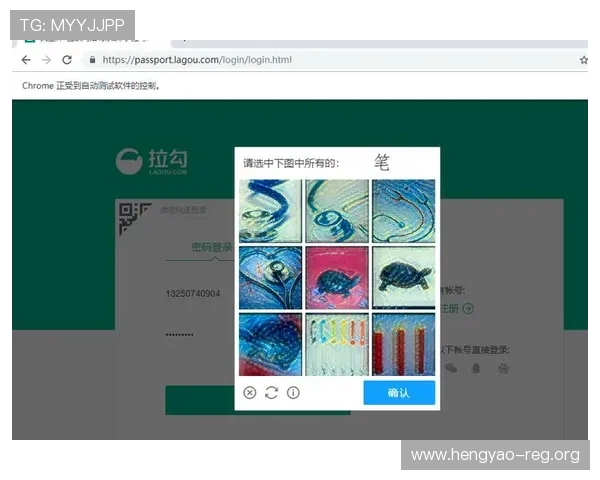This screenshot has width=600, height=480.
Task: Select the top-left blue swirl captcha image
Action: (271, 211)
